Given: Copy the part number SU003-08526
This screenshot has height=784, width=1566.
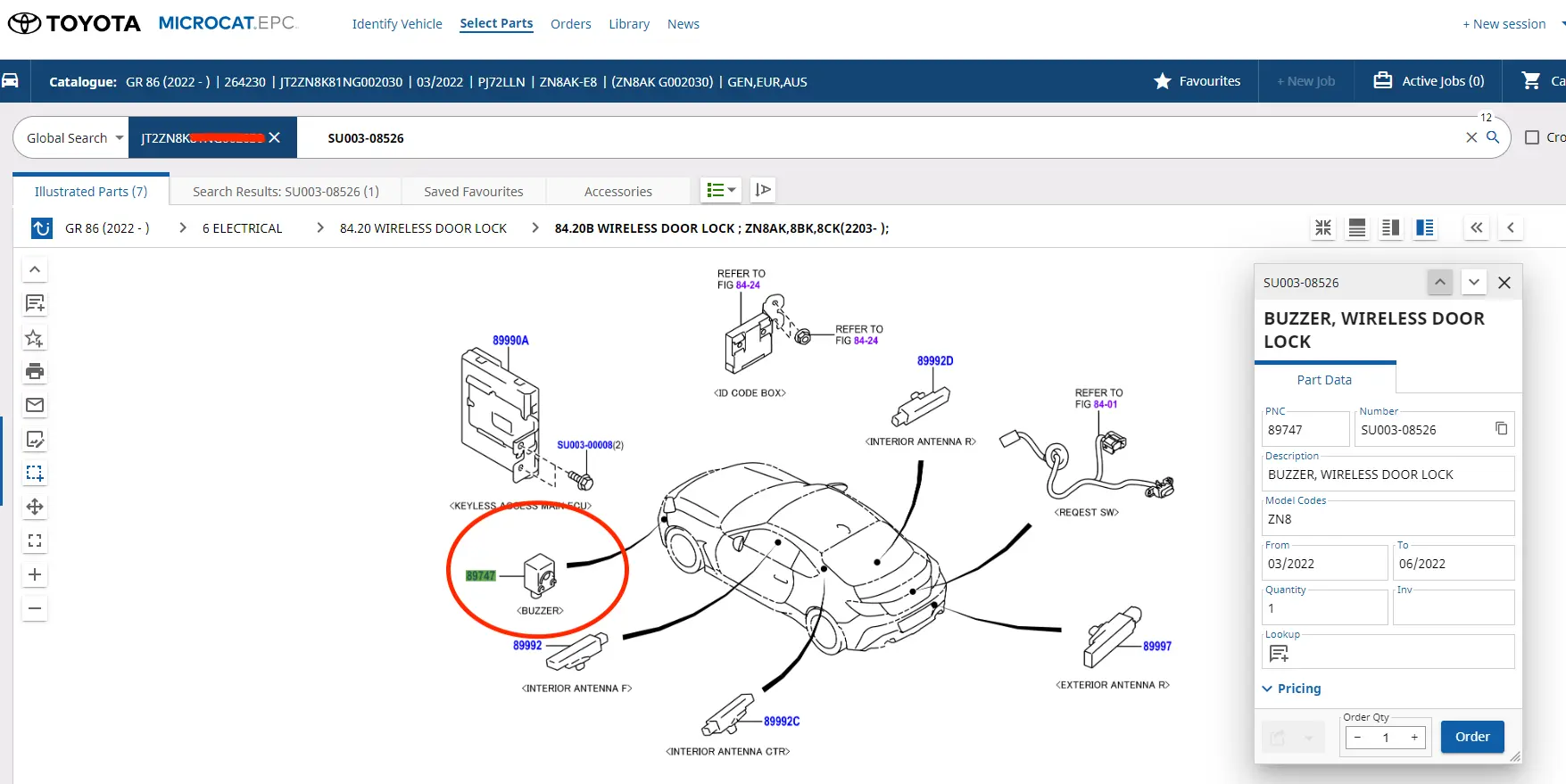Looking at the screenshot, I should 1502,429.
